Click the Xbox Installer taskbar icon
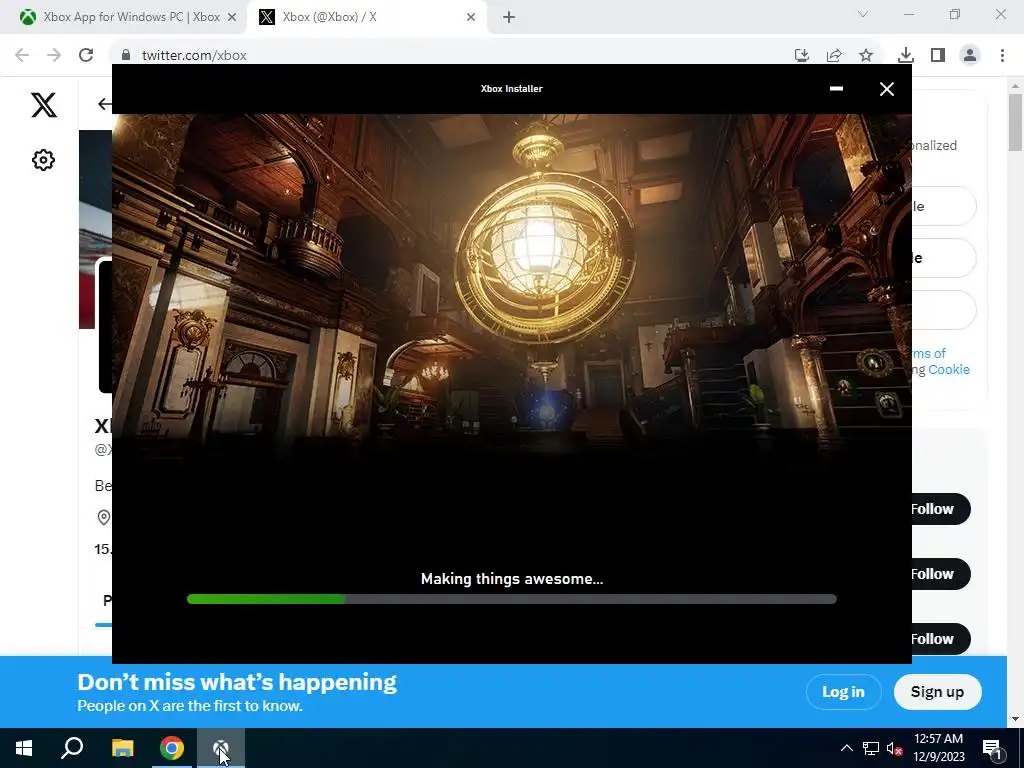The height and width of the screenshot is (768, 1024). click(221, 748)
